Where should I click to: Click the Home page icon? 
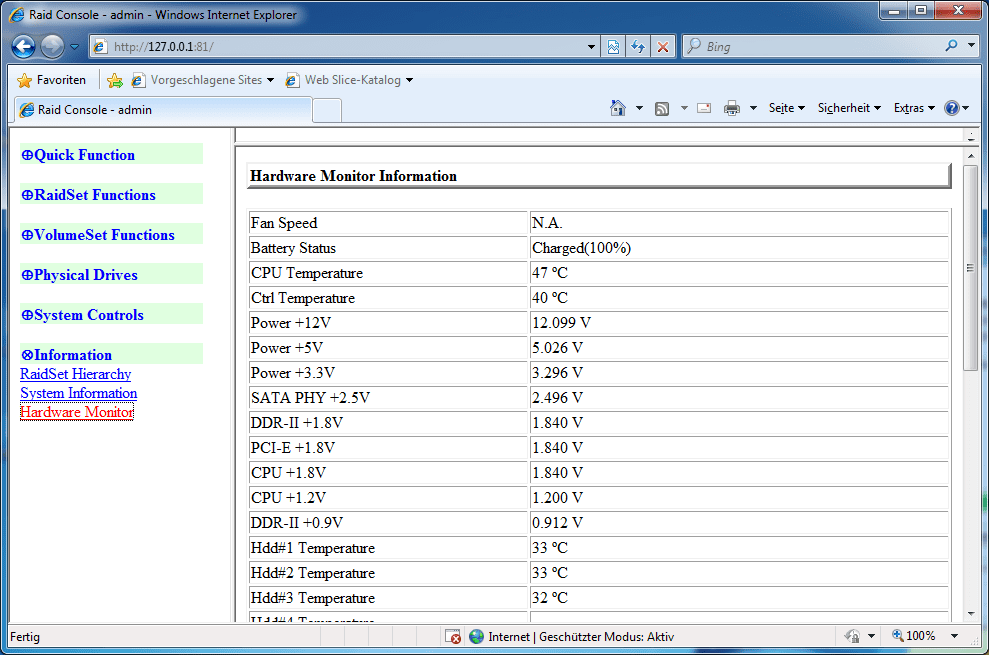coord(617,109)
